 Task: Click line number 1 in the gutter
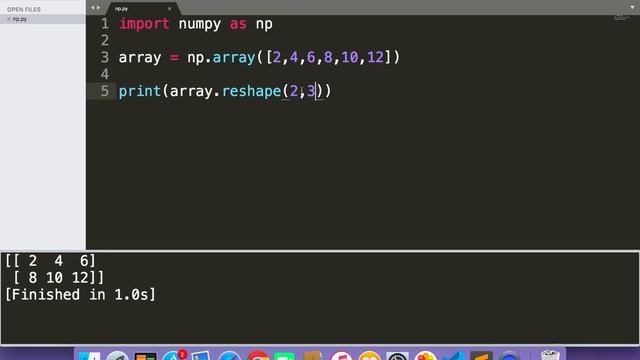[104, 24]
